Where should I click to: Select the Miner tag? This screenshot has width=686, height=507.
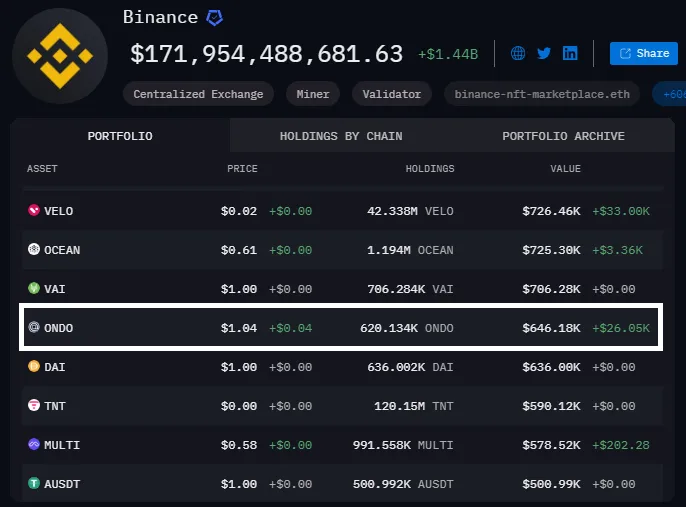click(x=313, y=94)
